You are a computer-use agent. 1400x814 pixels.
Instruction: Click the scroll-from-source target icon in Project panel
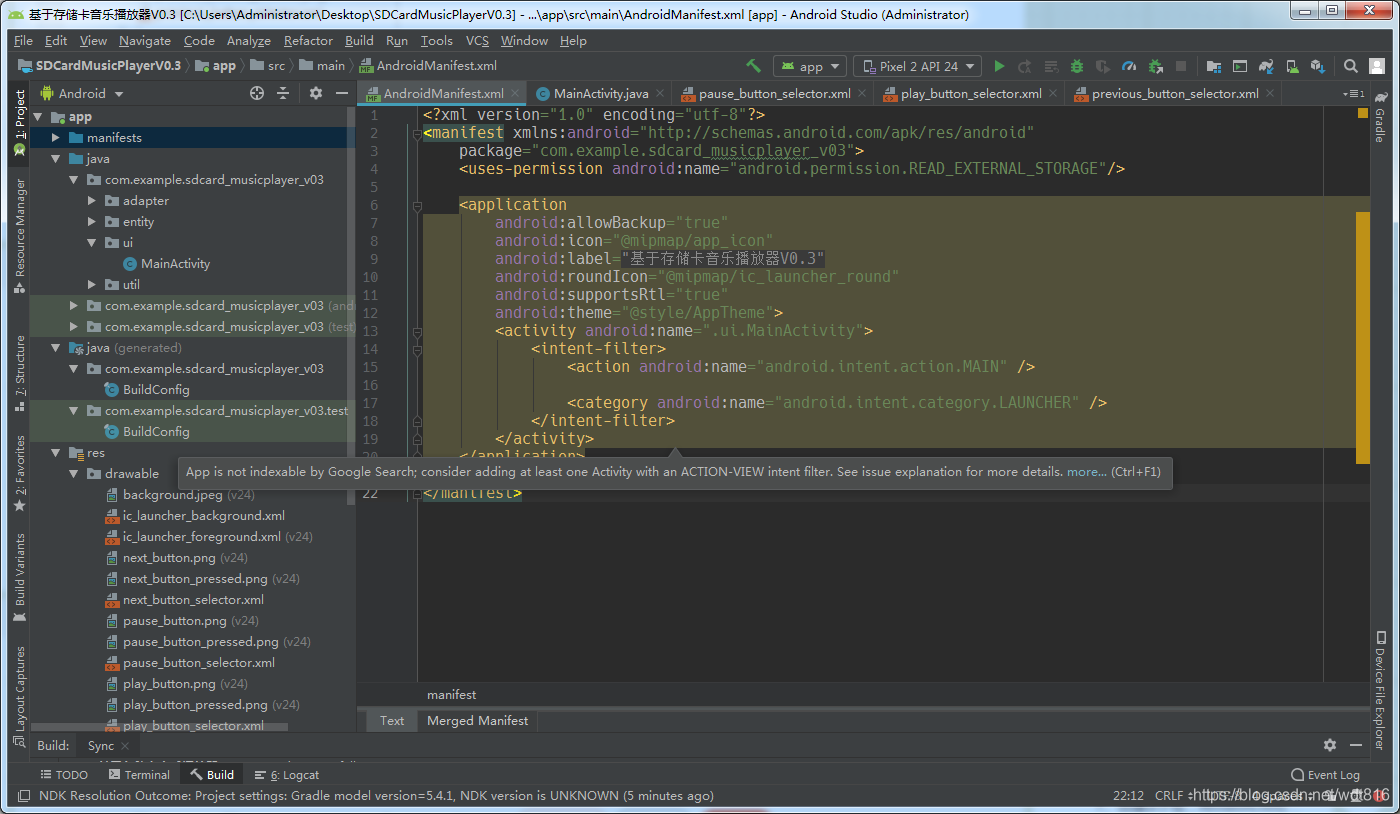257,93
